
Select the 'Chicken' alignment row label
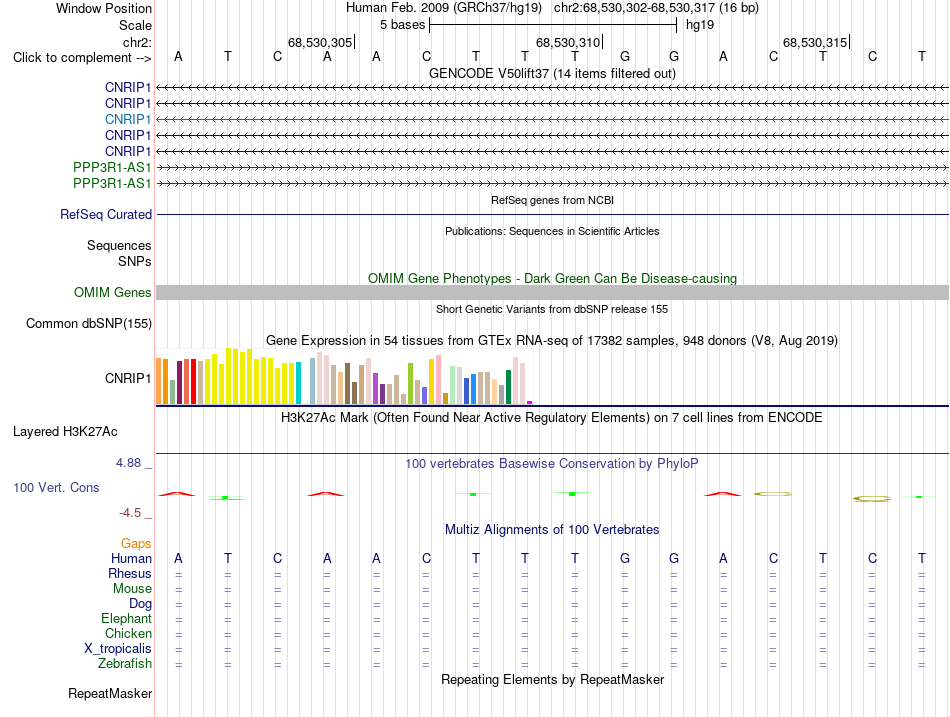128,633
